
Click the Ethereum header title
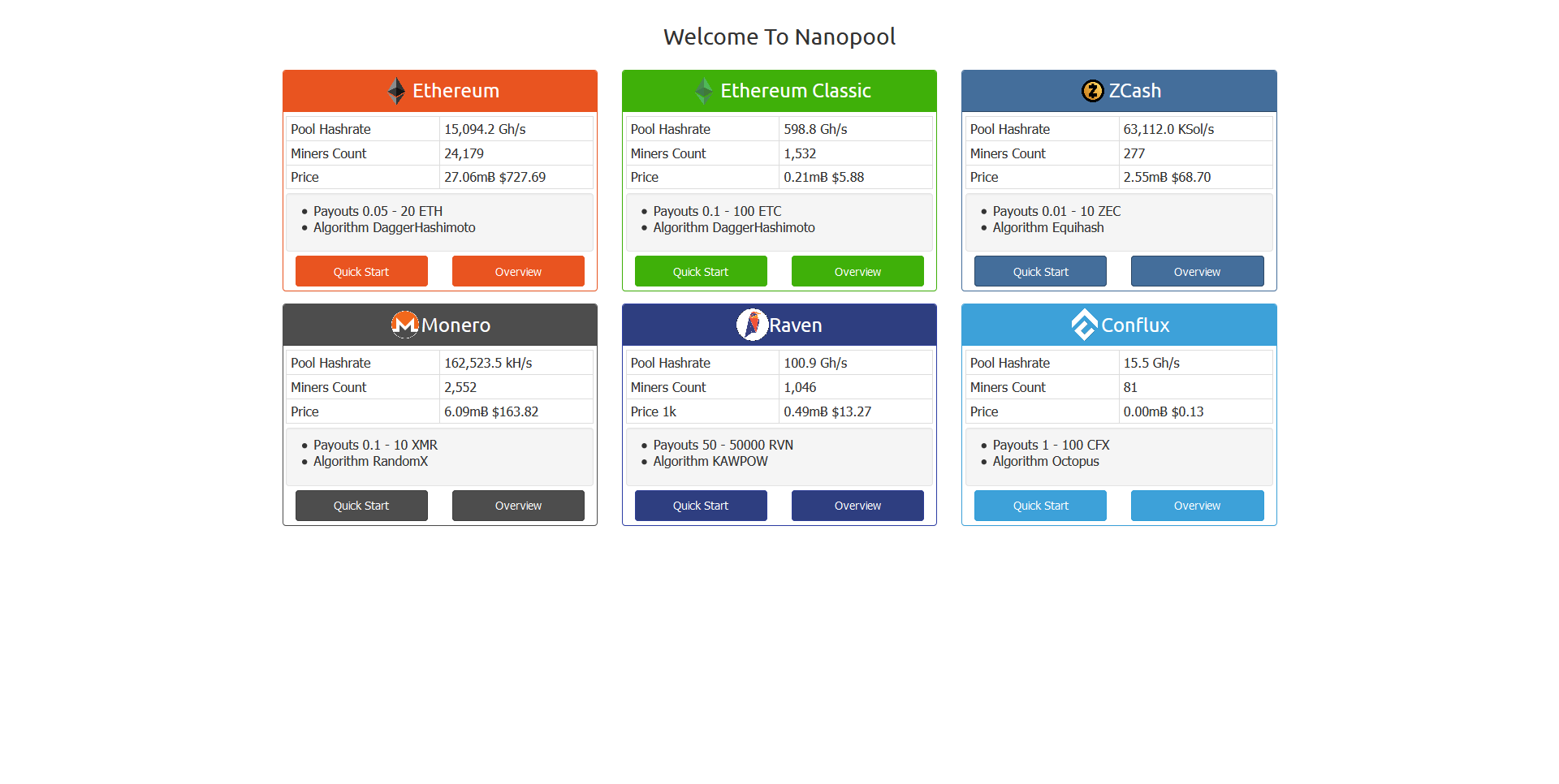[456, 91]
